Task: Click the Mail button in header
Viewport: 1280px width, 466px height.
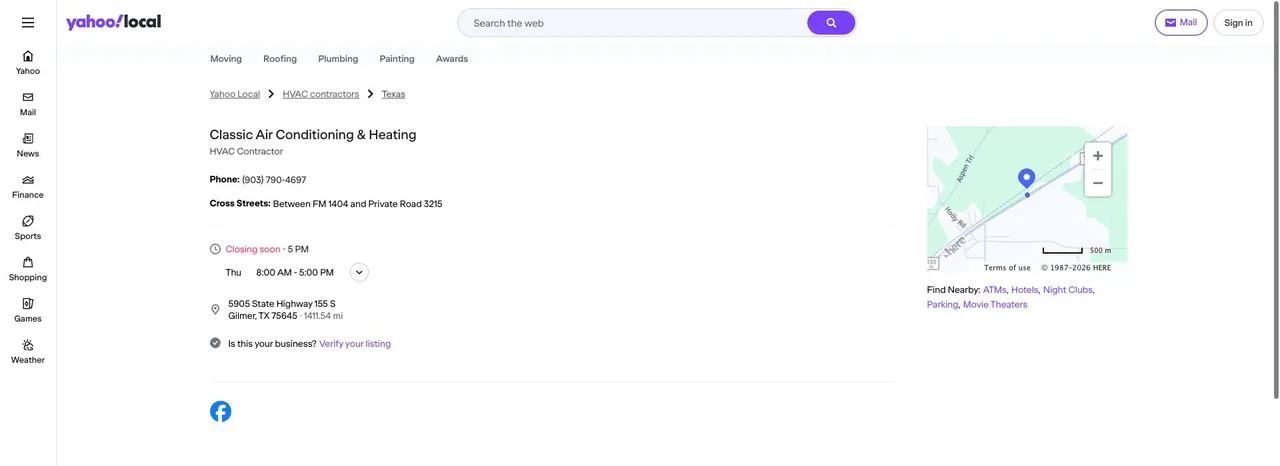Action: [1181, 22]
